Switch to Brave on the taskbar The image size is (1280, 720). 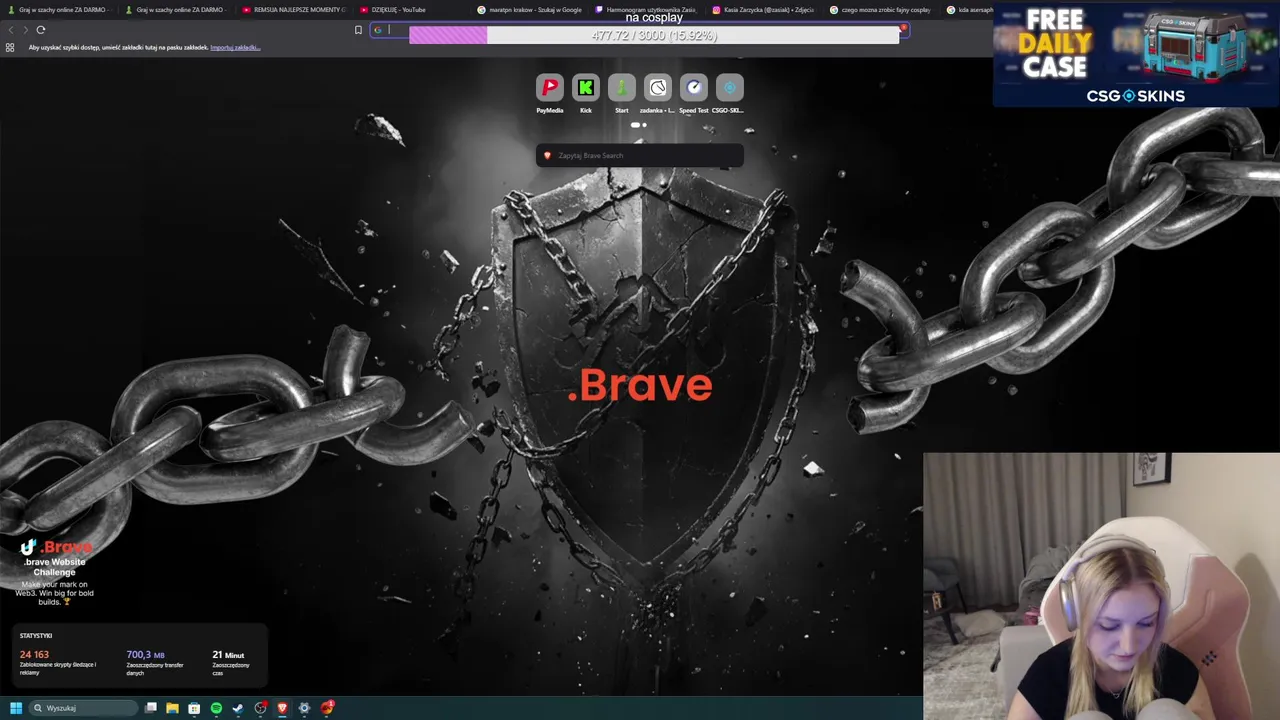pos(282,708)
